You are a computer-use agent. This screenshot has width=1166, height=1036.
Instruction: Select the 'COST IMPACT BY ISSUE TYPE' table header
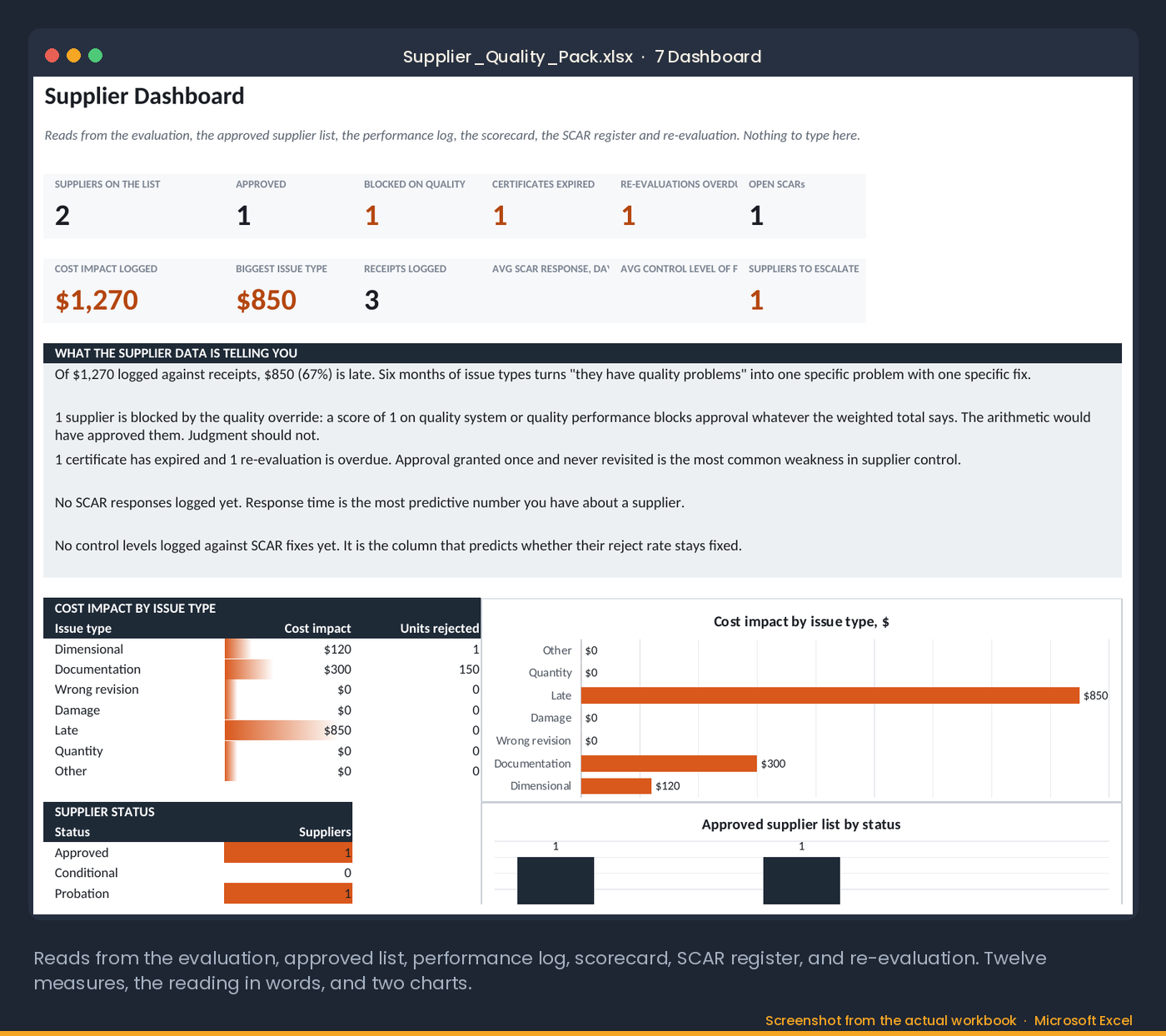(x=135, y=609)
